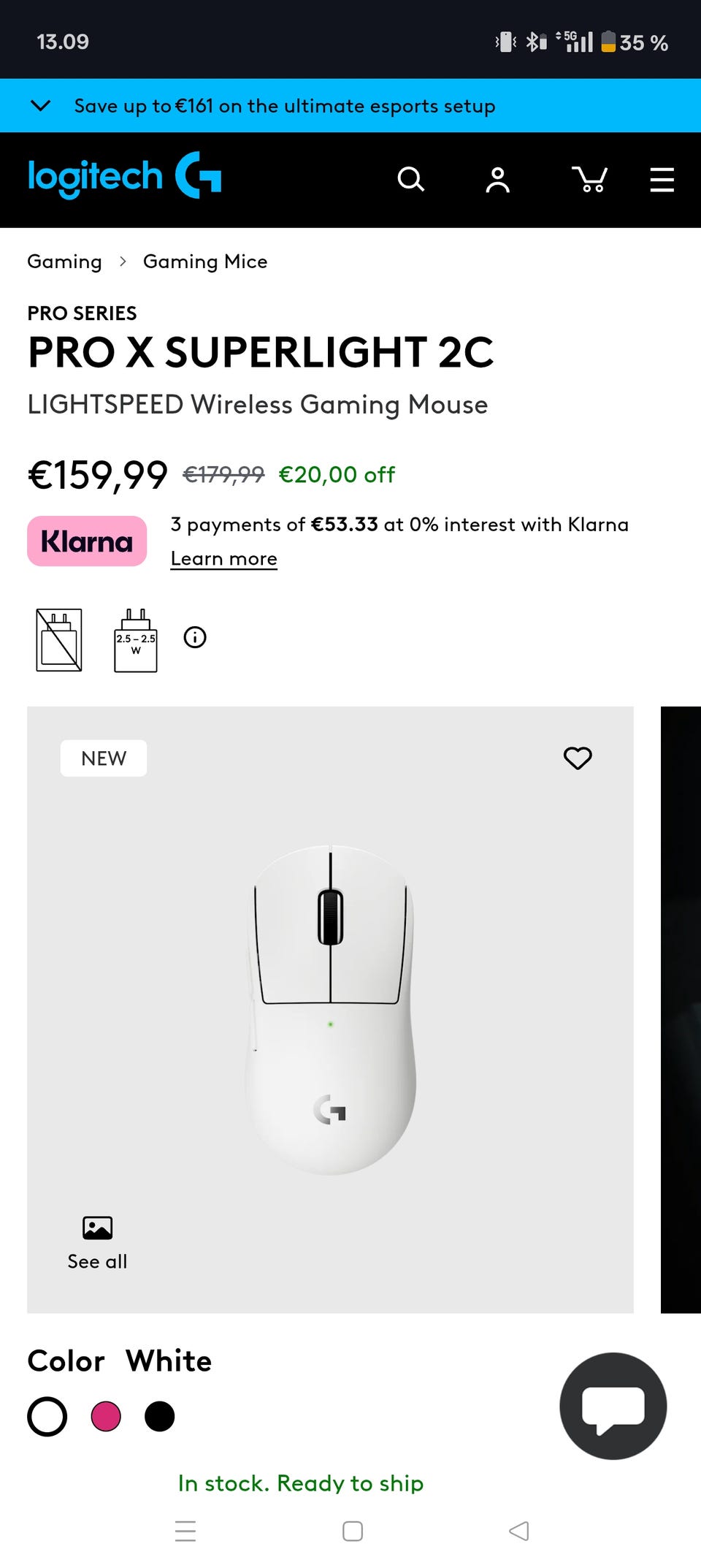
Task: Expand the esports setup promo banner
Action: coord(41,106)
